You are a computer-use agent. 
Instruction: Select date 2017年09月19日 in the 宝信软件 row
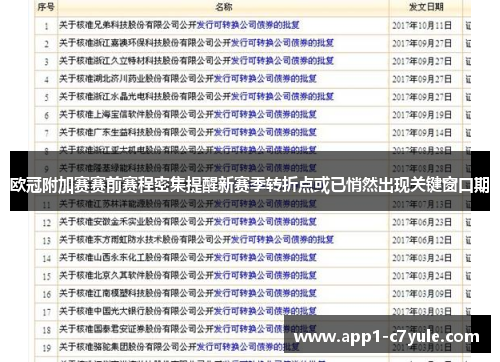(x=422, y=115)
